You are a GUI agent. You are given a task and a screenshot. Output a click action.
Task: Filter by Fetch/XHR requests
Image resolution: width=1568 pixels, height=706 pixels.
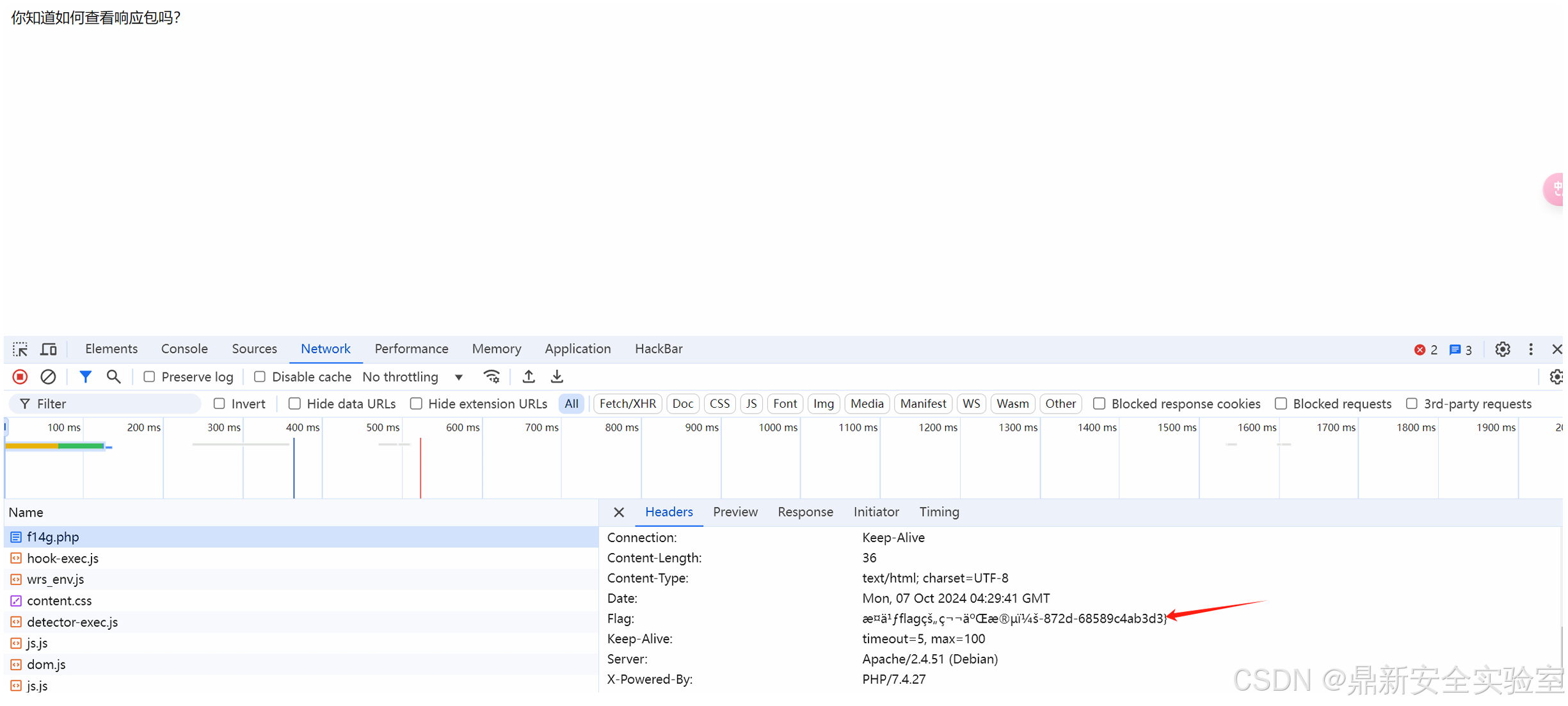(x=627, y=404)
